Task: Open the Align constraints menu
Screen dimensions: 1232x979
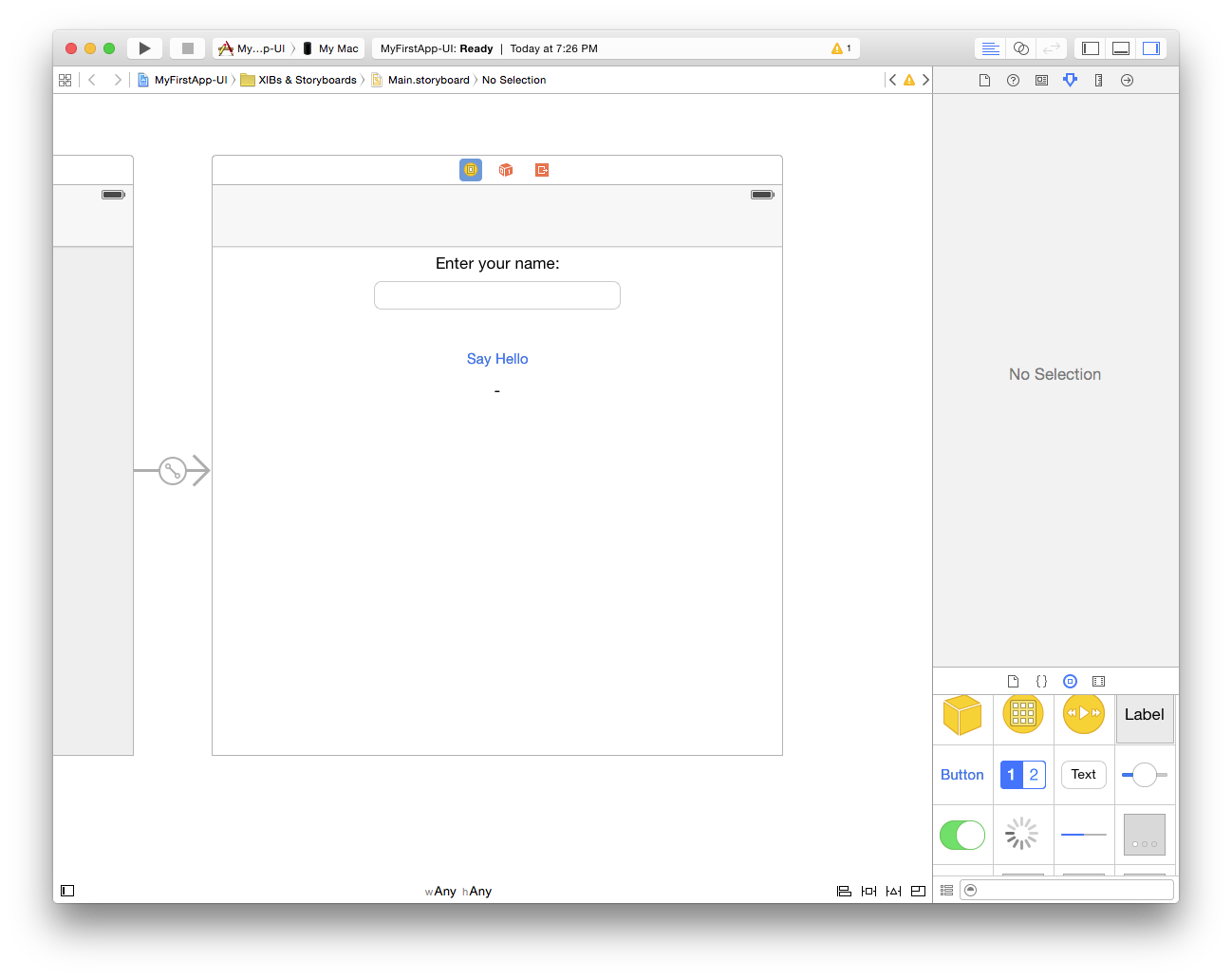Action: (844, 891)
